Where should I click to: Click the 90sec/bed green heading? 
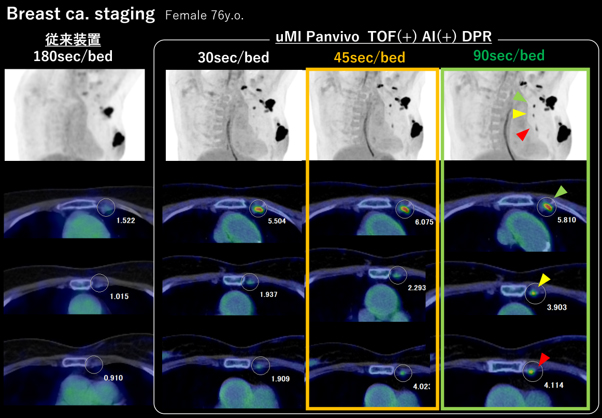[x=509, y=56]
